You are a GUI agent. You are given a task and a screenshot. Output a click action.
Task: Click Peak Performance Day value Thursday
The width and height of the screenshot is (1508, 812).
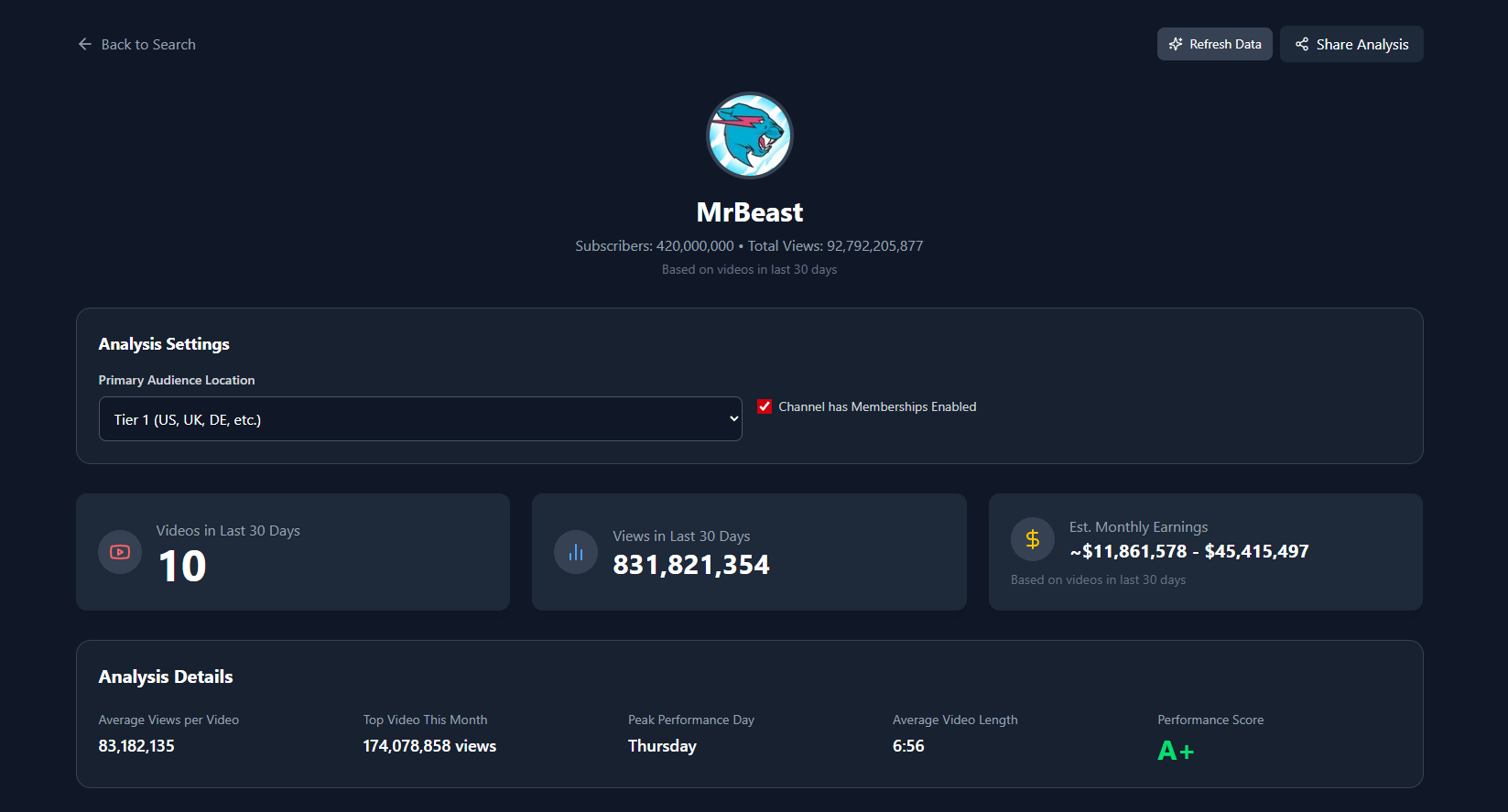tap(662, 746)
